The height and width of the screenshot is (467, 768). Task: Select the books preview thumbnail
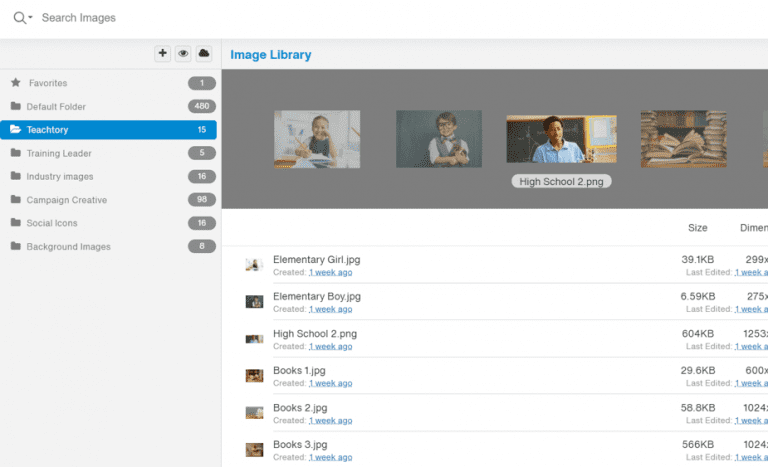[x=683, y=139]
